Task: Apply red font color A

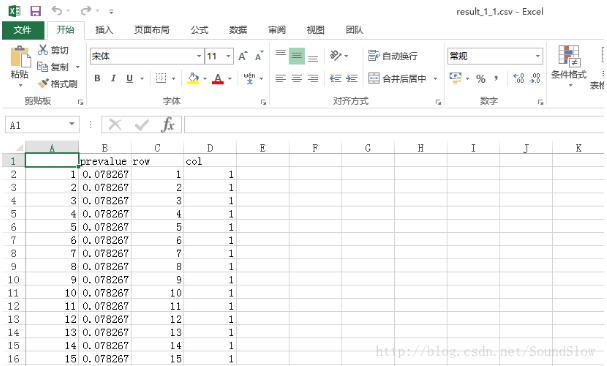Action: point(218,79)
